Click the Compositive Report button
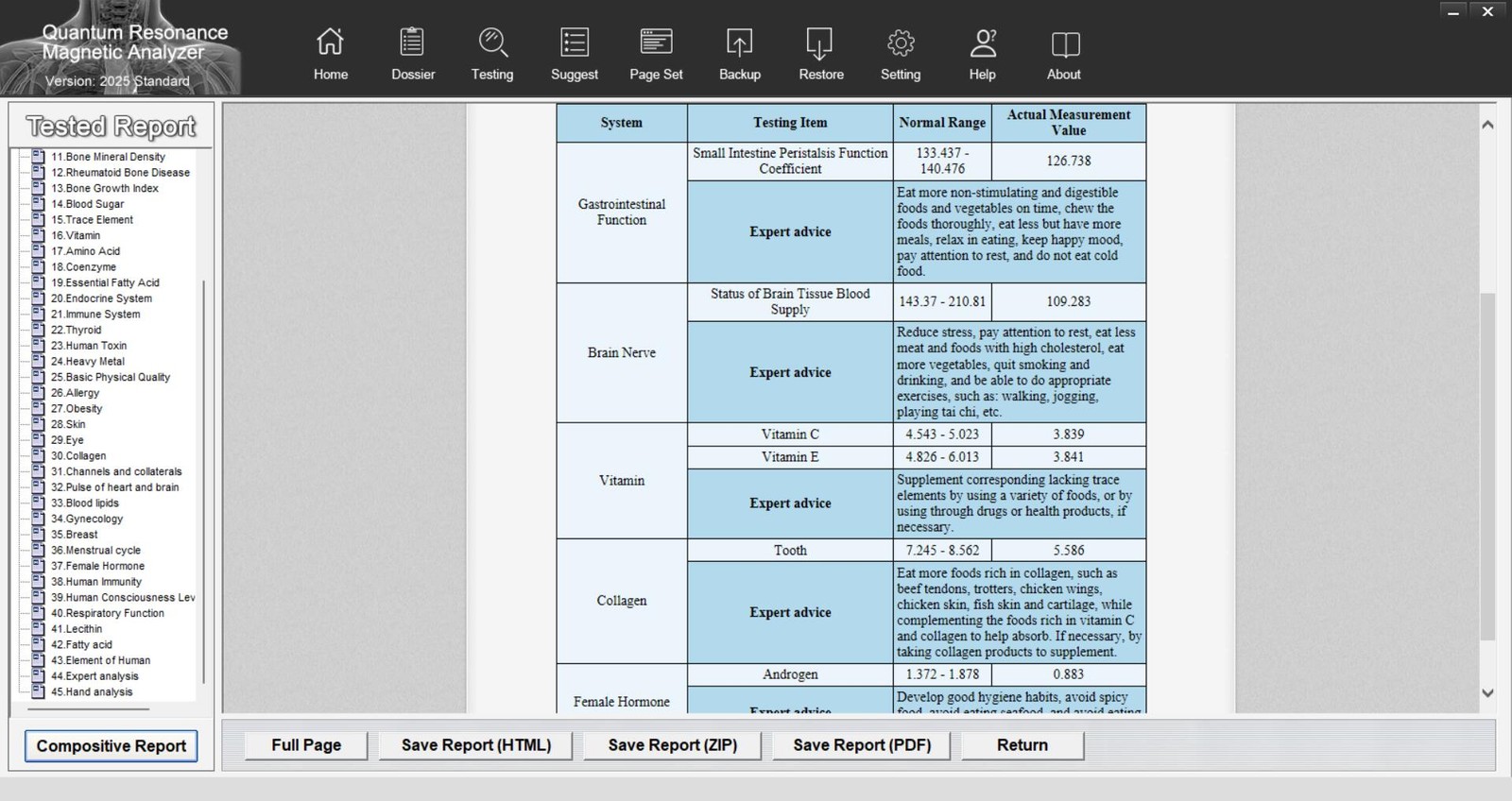This screenshot has height=801, width=1512. coord(112,746)
